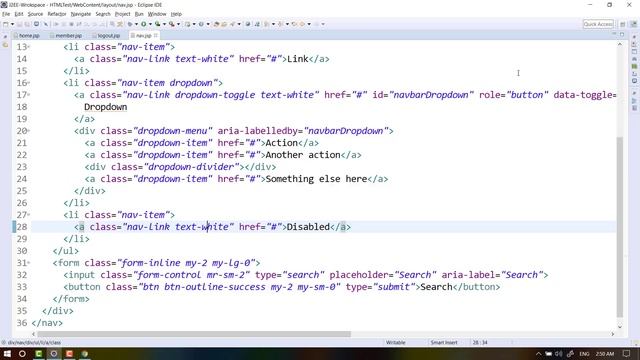Click the Run Last Tool coverage icon

[x=157, y=24]
